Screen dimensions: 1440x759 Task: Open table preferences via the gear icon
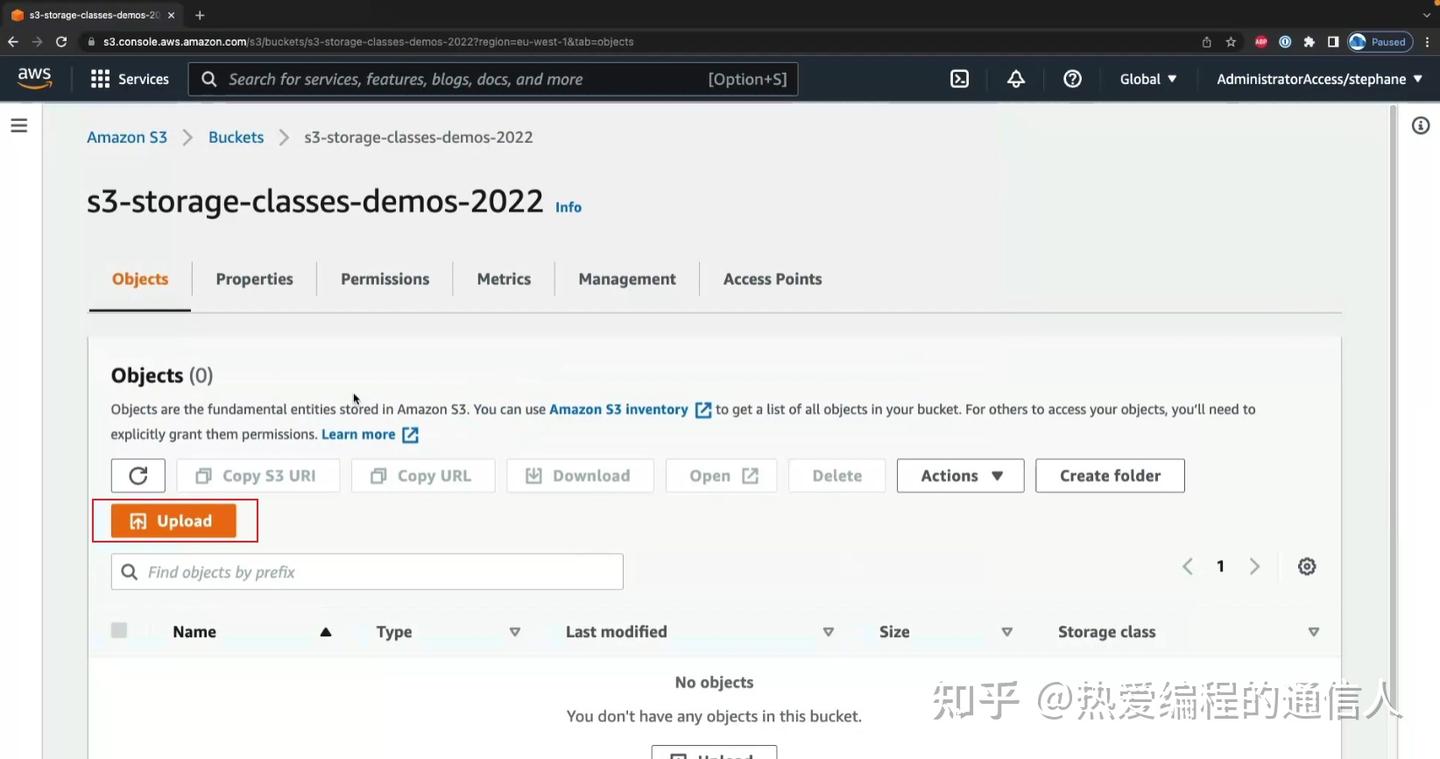(1306, 566)
